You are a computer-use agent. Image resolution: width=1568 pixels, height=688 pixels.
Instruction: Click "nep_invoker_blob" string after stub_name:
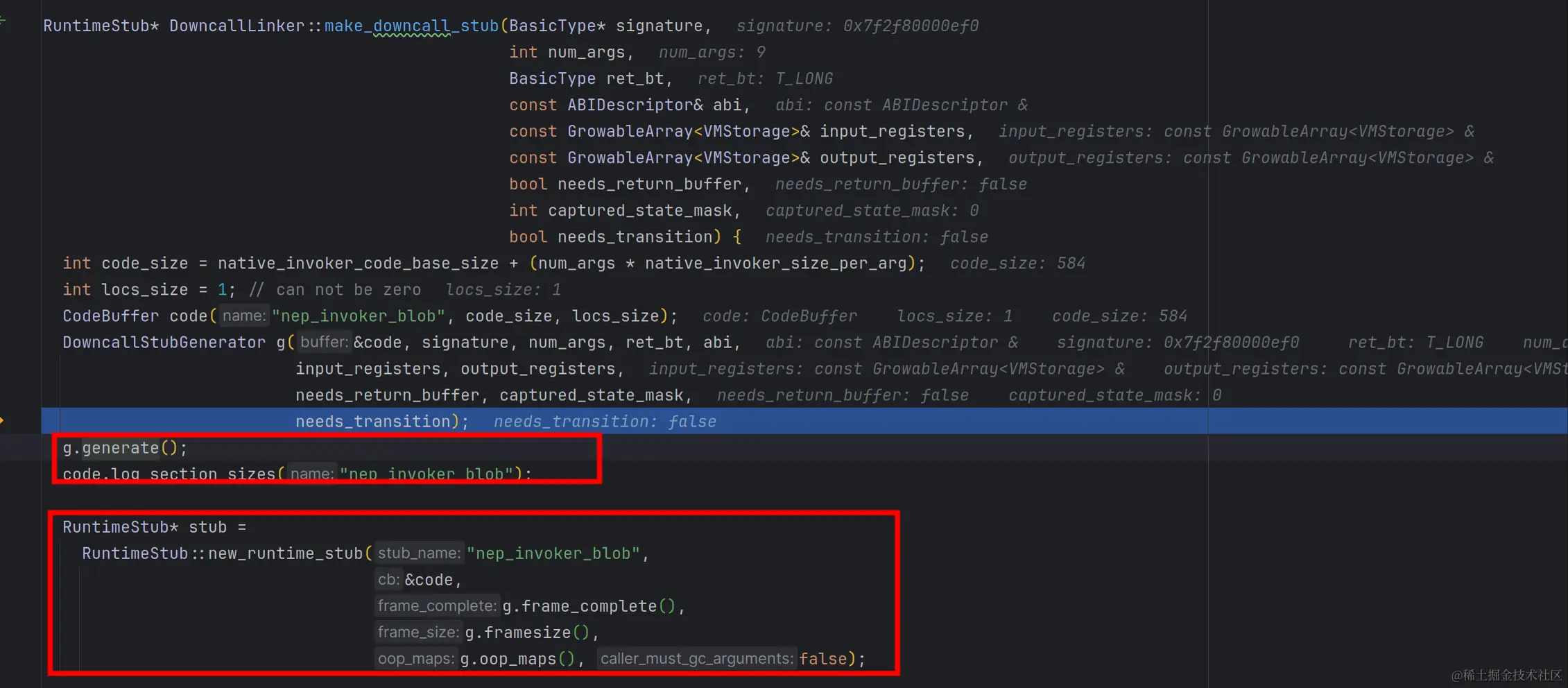(553, 553)
